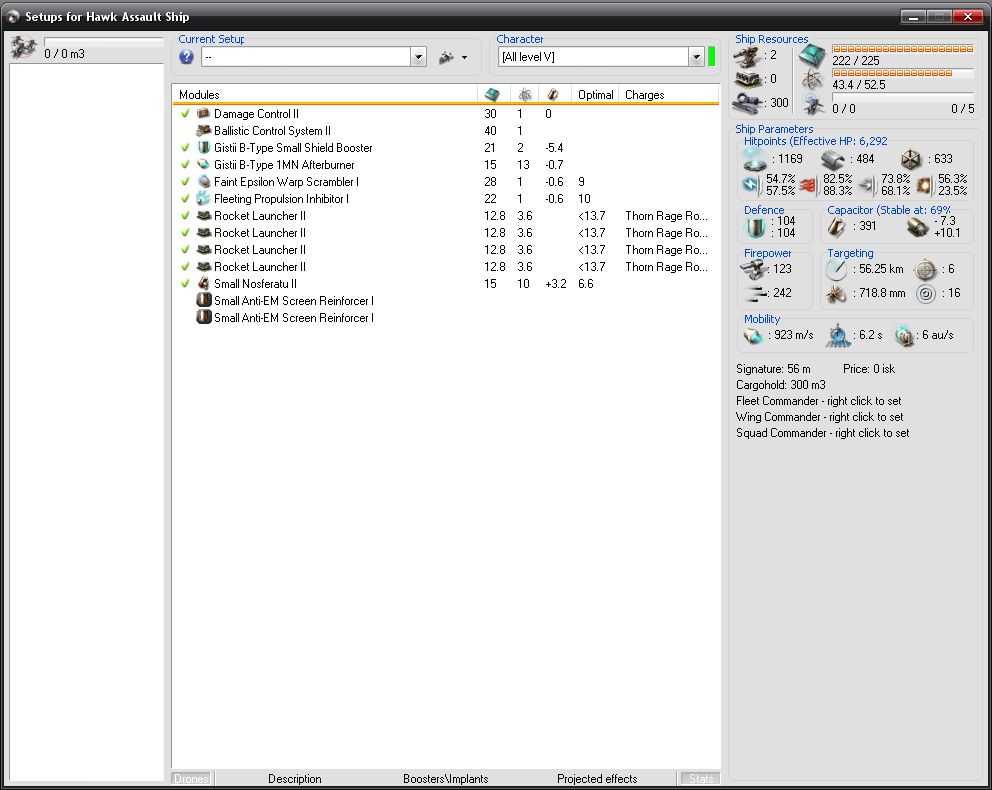Toggle the first Rocket Launcher II checkmark
This screenshot has height=790, width=992.
coord(185,216)
